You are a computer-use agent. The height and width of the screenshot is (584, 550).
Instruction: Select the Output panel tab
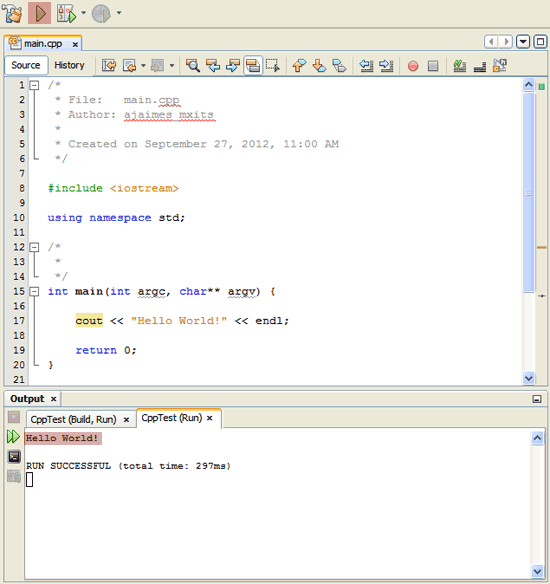point(27,399)
